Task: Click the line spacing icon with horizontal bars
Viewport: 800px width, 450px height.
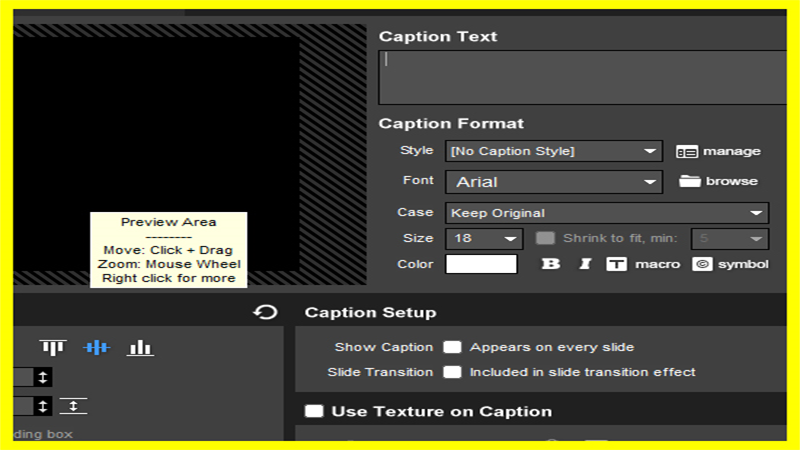Action: (x=73, y=406)
